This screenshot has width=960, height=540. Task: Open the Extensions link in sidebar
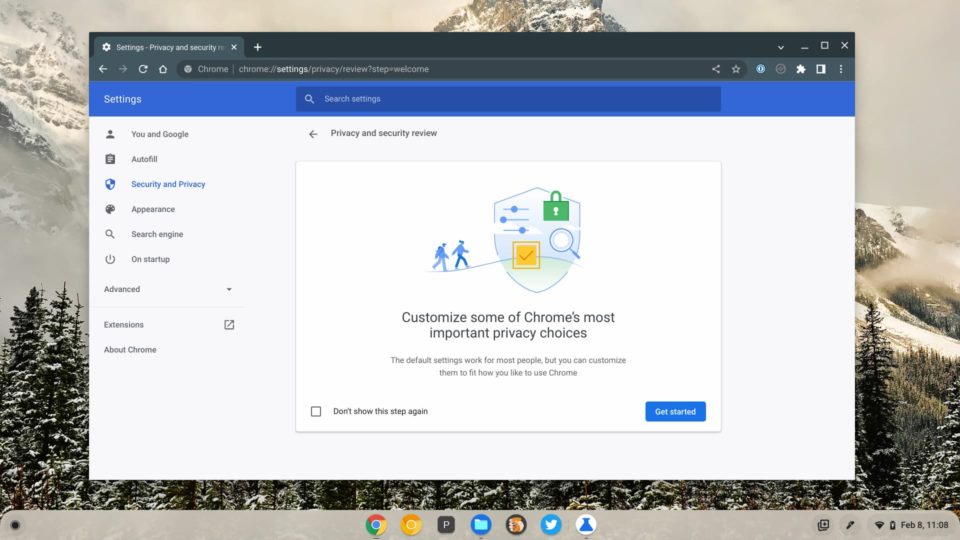(x=124, y=324)
